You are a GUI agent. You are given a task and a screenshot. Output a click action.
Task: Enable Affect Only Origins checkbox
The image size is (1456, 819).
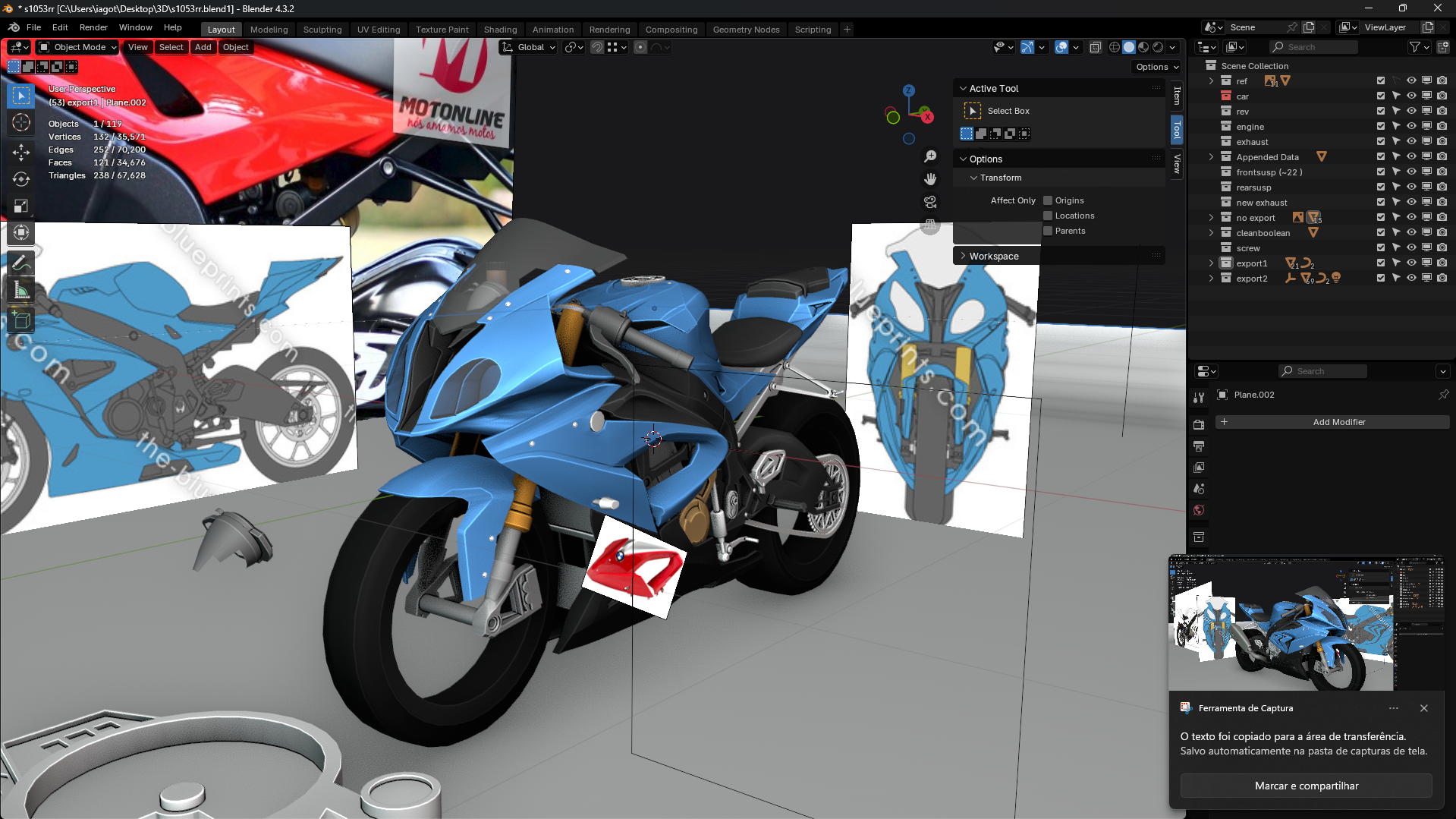1048,200
